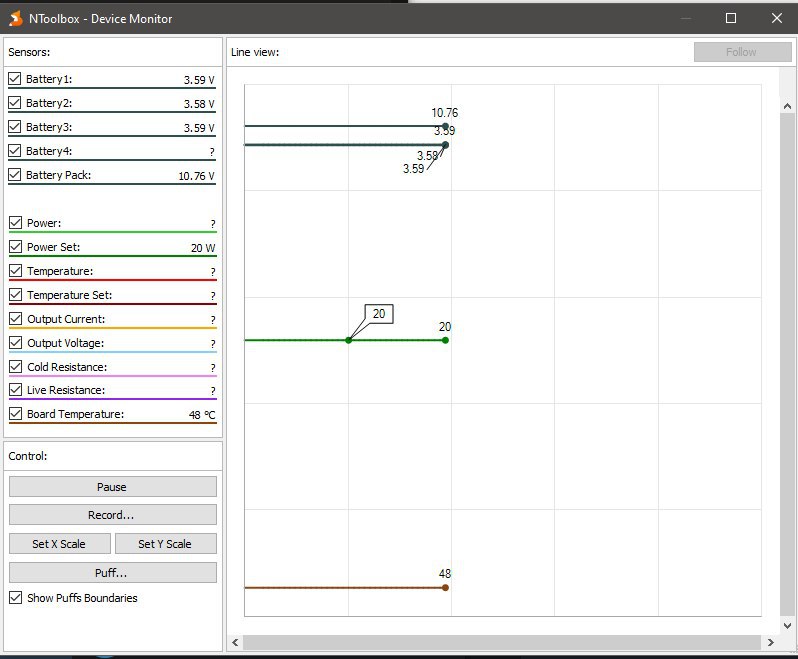
Task: Open the Record... dialog
Action: click(112, 514)
